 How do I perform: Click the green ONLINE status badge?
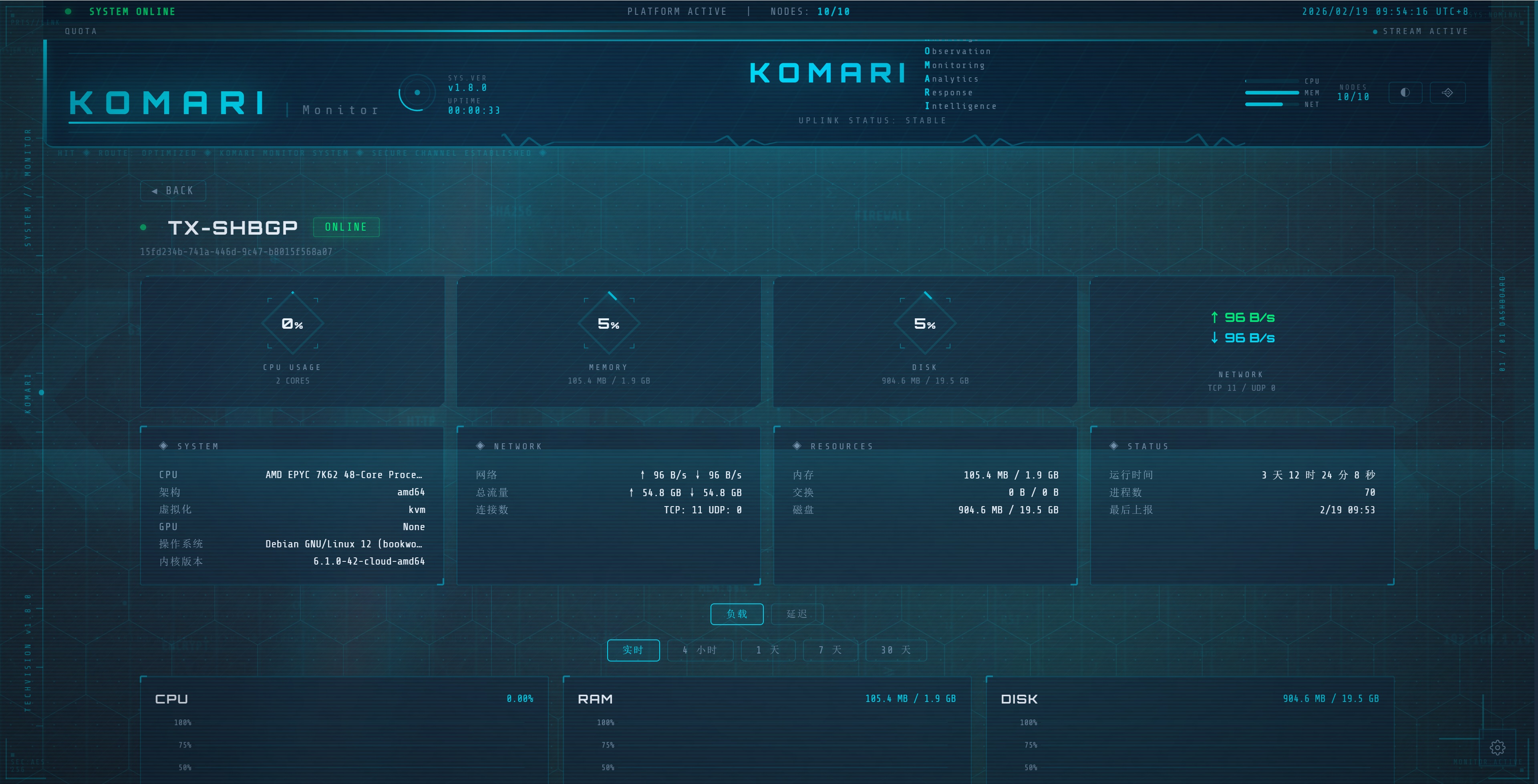pos(346,227)
